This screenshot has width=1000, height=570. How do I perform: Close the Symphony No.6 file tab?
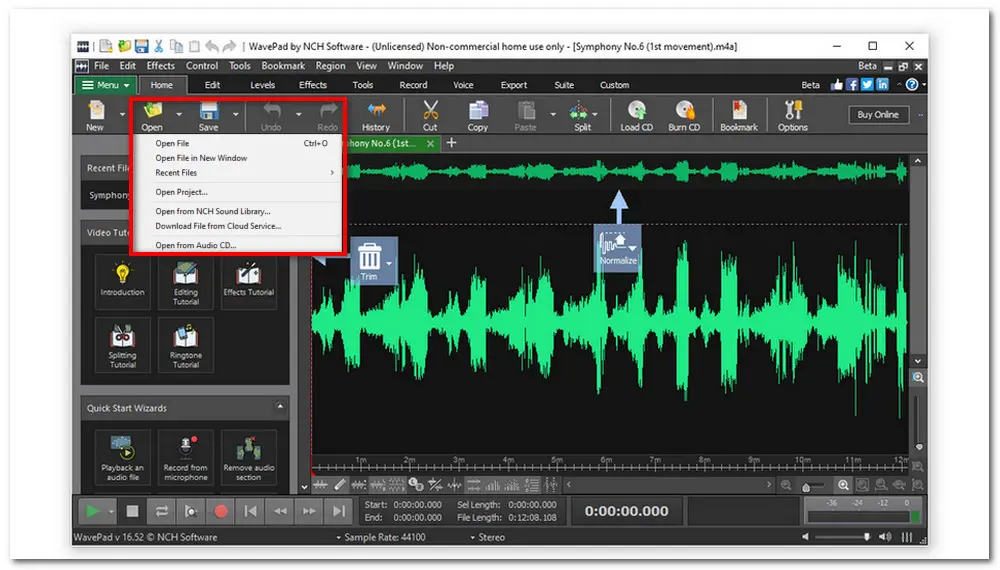(x=430, y=143)
